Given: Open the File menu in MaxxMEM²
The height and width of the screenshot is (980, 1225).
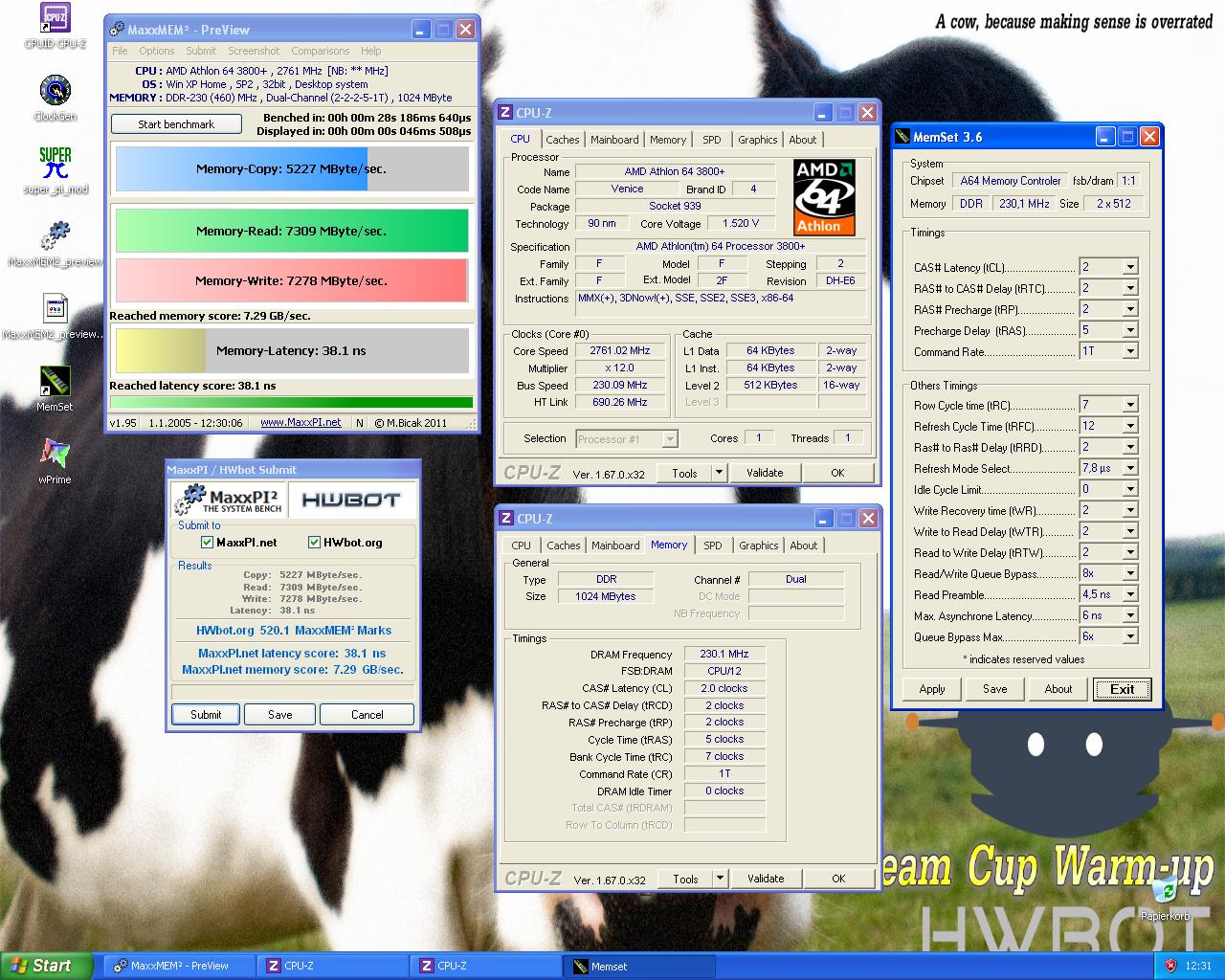Looking at the screenshot, I should point(120,51).
